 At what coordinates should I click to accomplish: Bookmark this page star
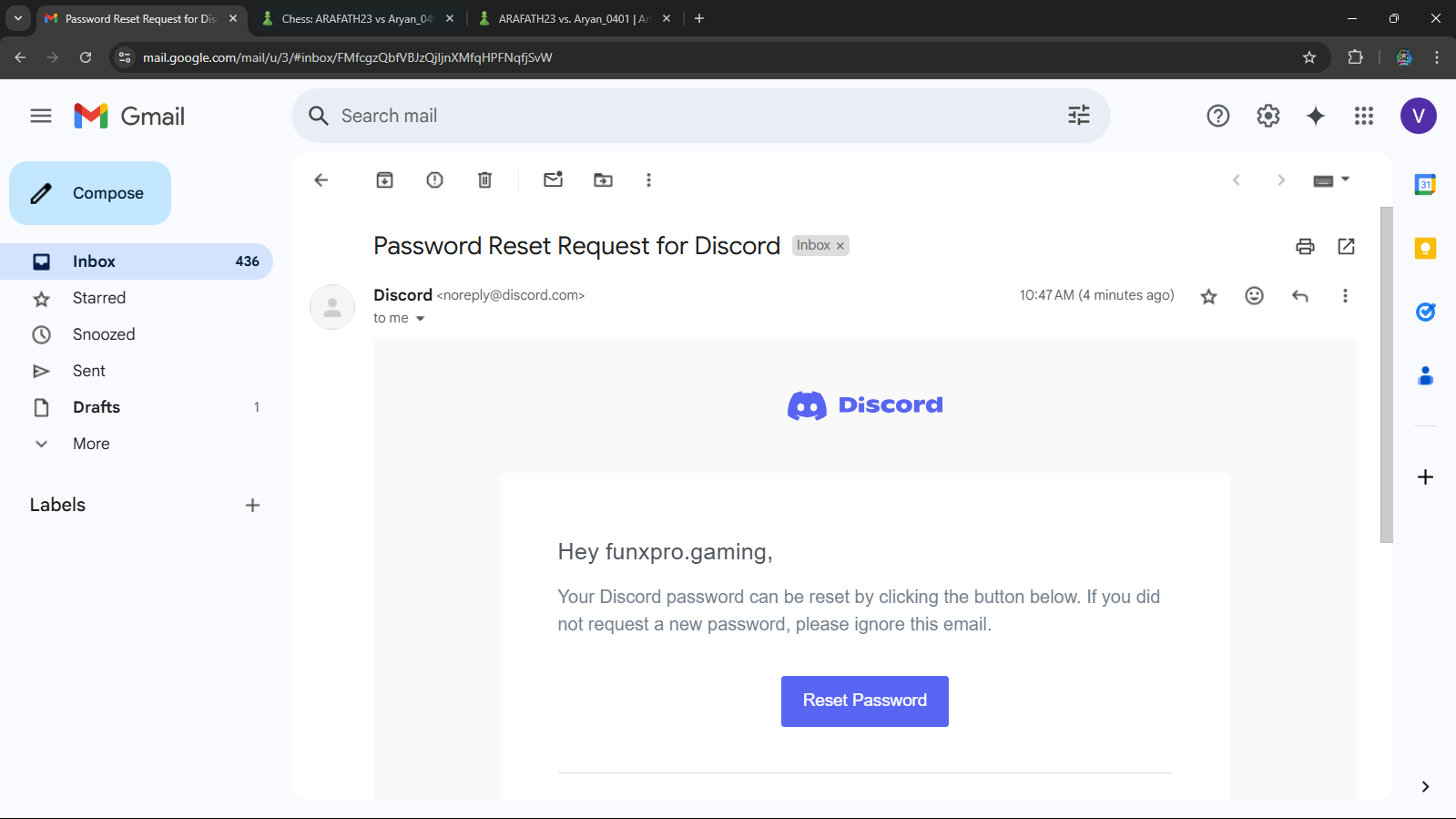pos(1309,57)
